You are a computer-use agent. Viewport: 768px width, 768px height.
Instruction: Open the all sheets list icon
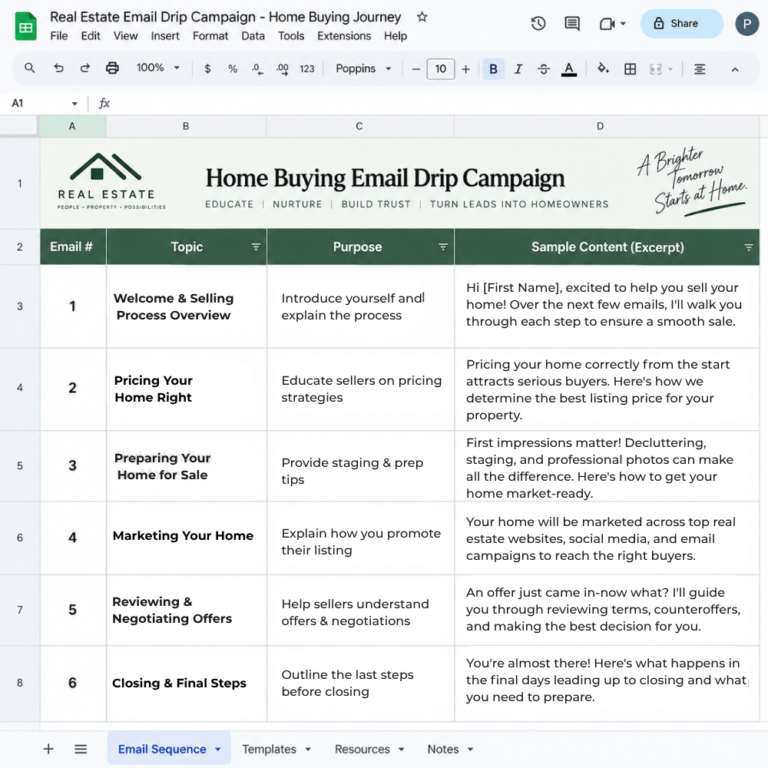(x=81, y=749)
